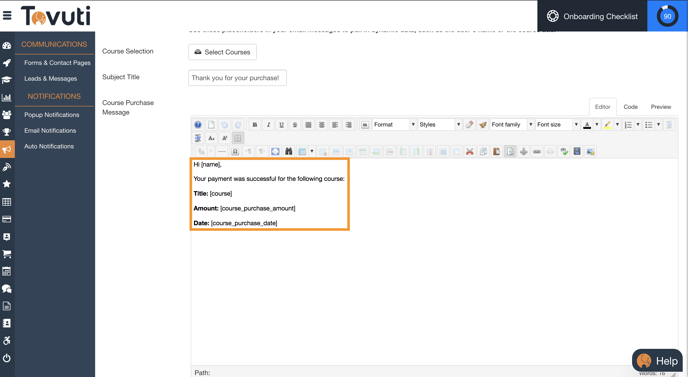The width and height of the screenshot is (688, 377).
Task: Click the insert anchor icon
Action: tap(523, 151)
